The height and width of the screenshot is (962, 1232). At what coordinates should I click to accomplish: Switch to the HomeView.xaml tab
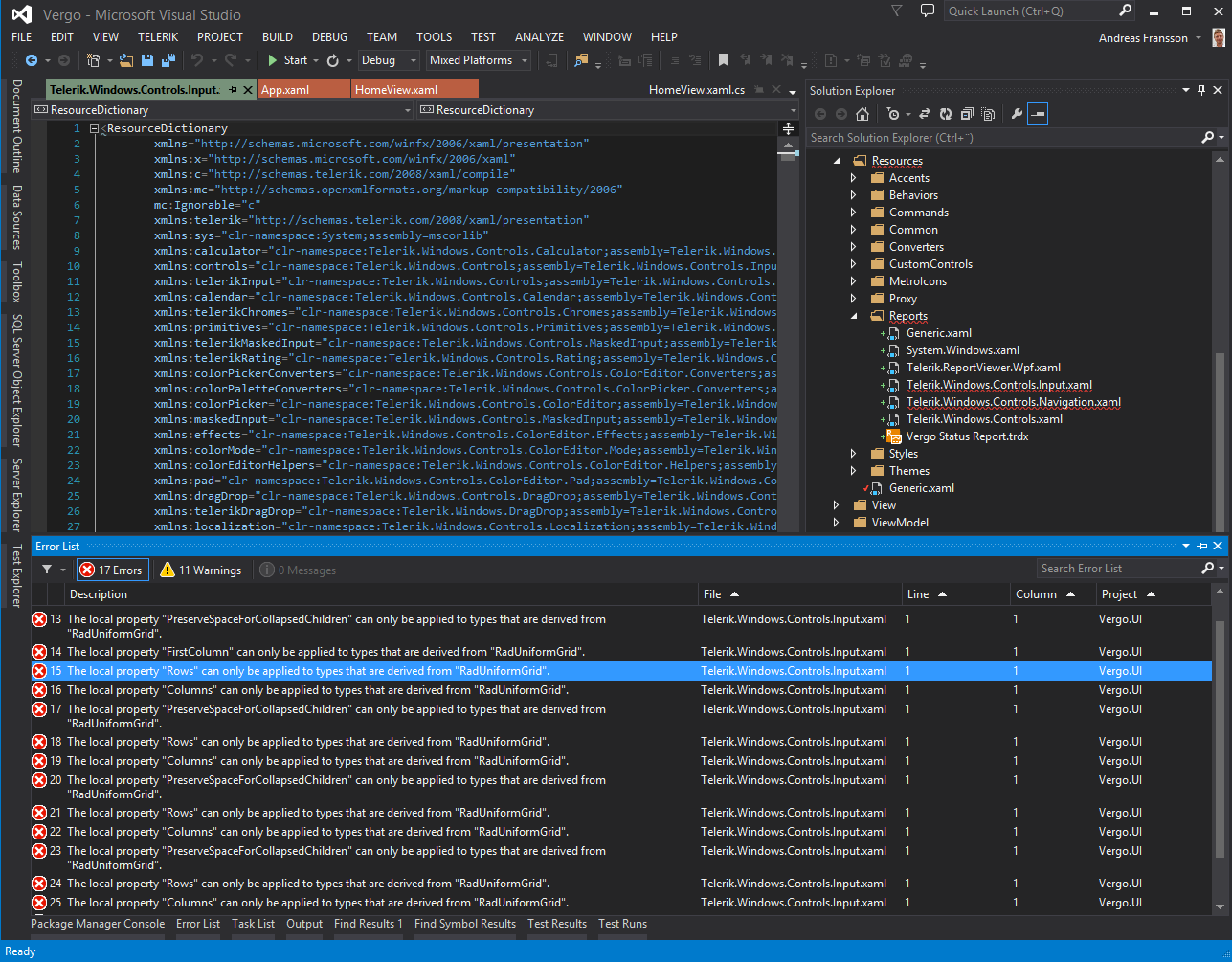(396, 90)
